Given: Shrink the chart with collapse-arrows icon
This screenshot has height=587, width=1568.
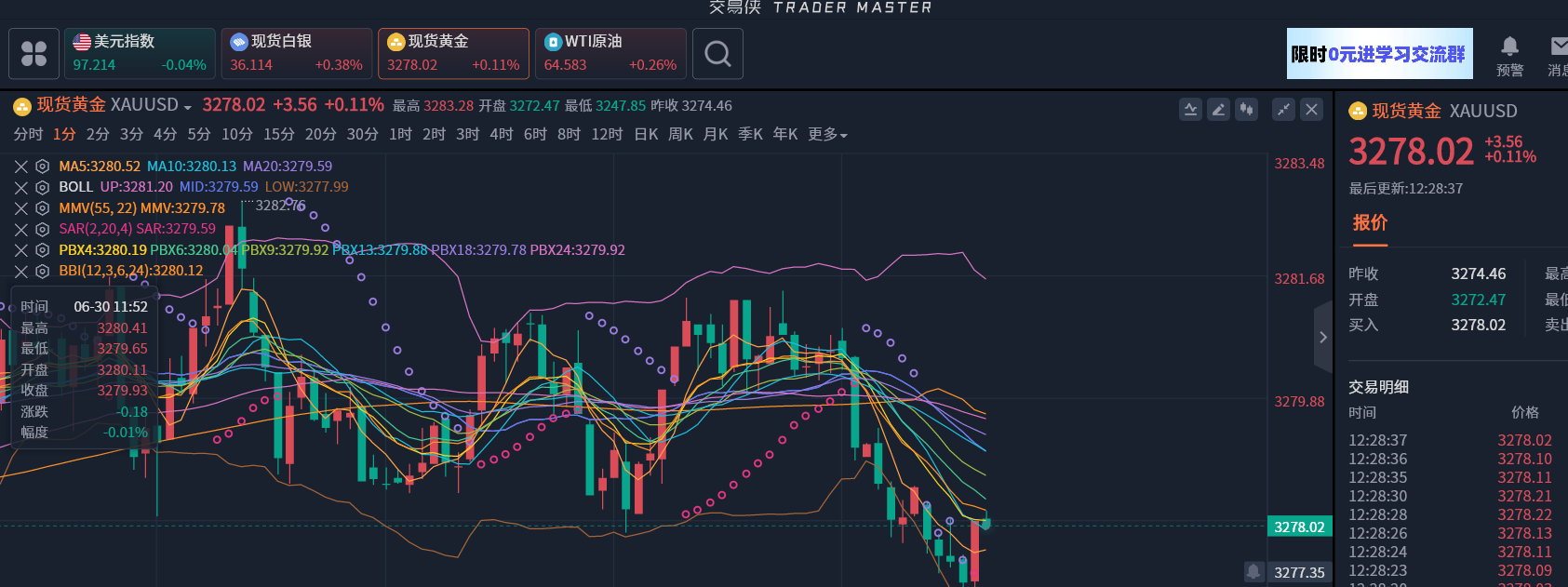Looking at the screenshot, I should (1283, 110).
